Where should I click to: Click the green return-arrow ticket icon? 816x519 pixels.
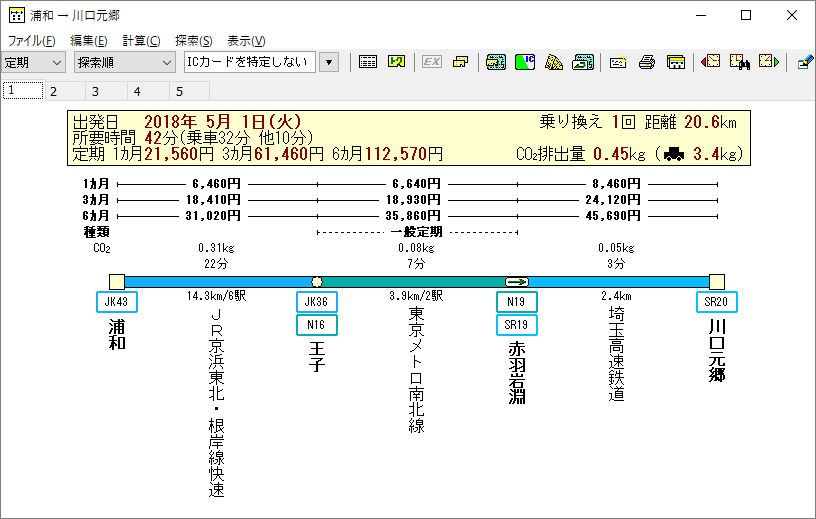(583, 62)
